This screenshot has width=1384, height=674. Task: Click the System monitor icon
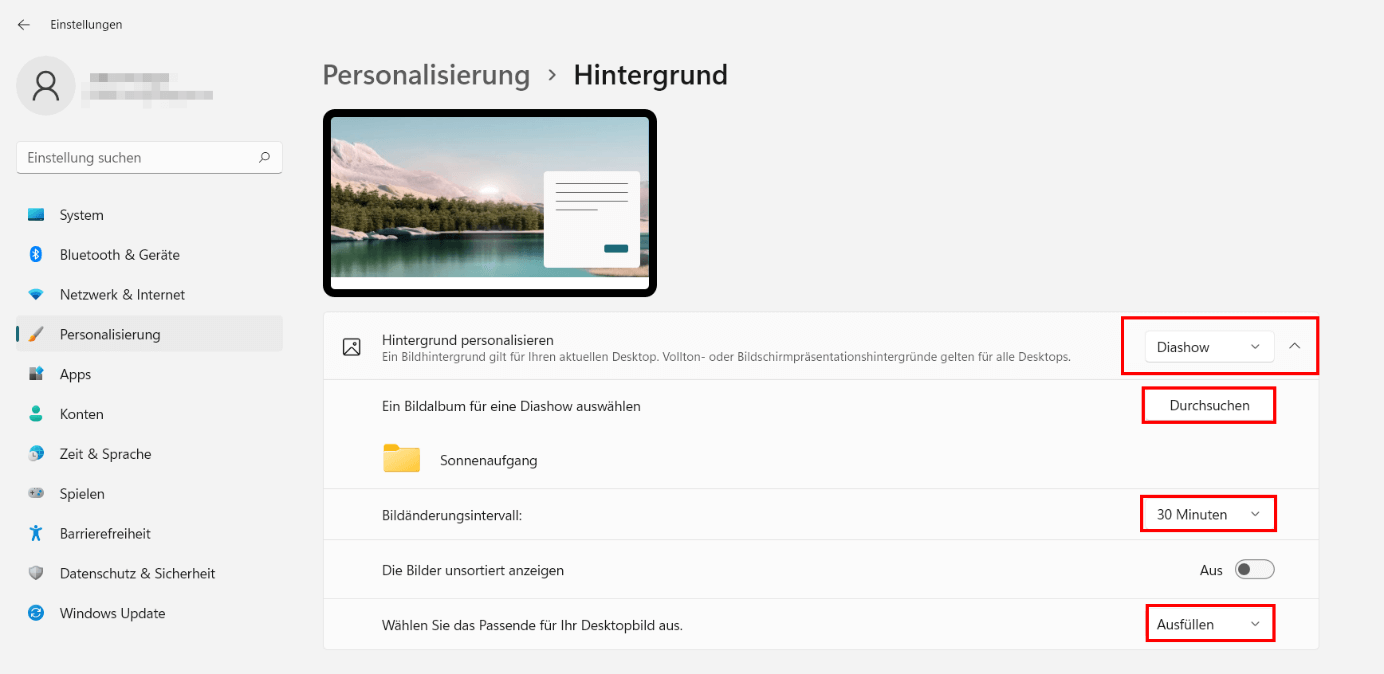(36, 215)
